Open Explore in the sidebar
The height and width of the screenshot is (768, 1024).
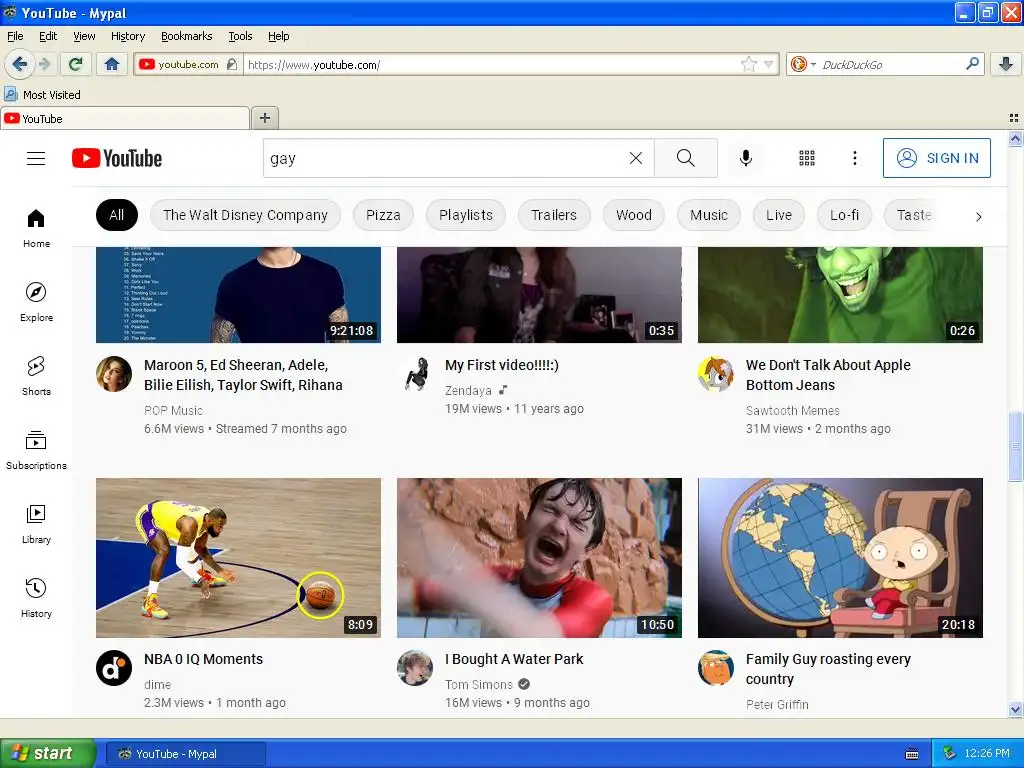[36, 302]
